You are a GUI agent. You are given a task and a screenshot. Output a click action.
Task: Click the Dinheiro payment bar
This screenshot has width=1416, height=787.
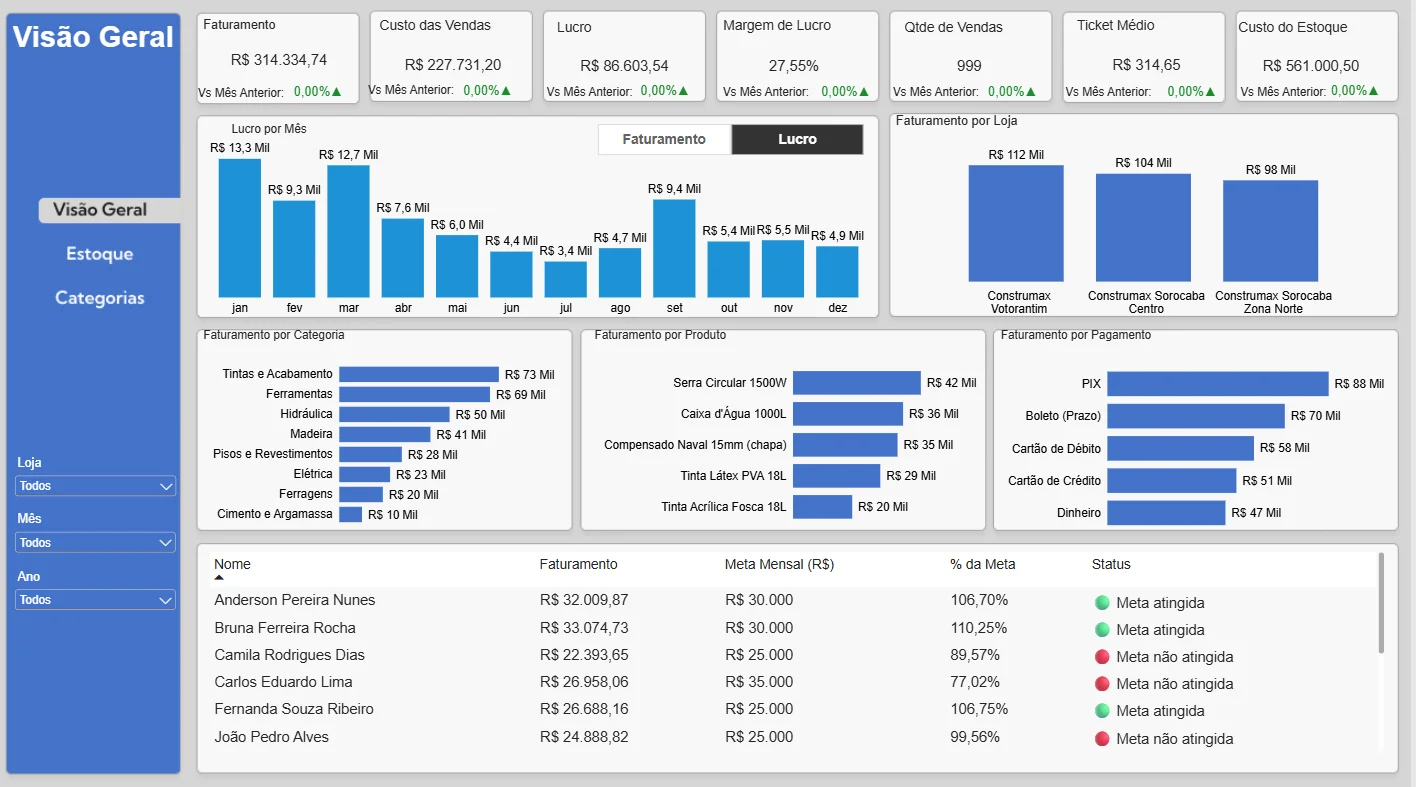[1166, 513]
